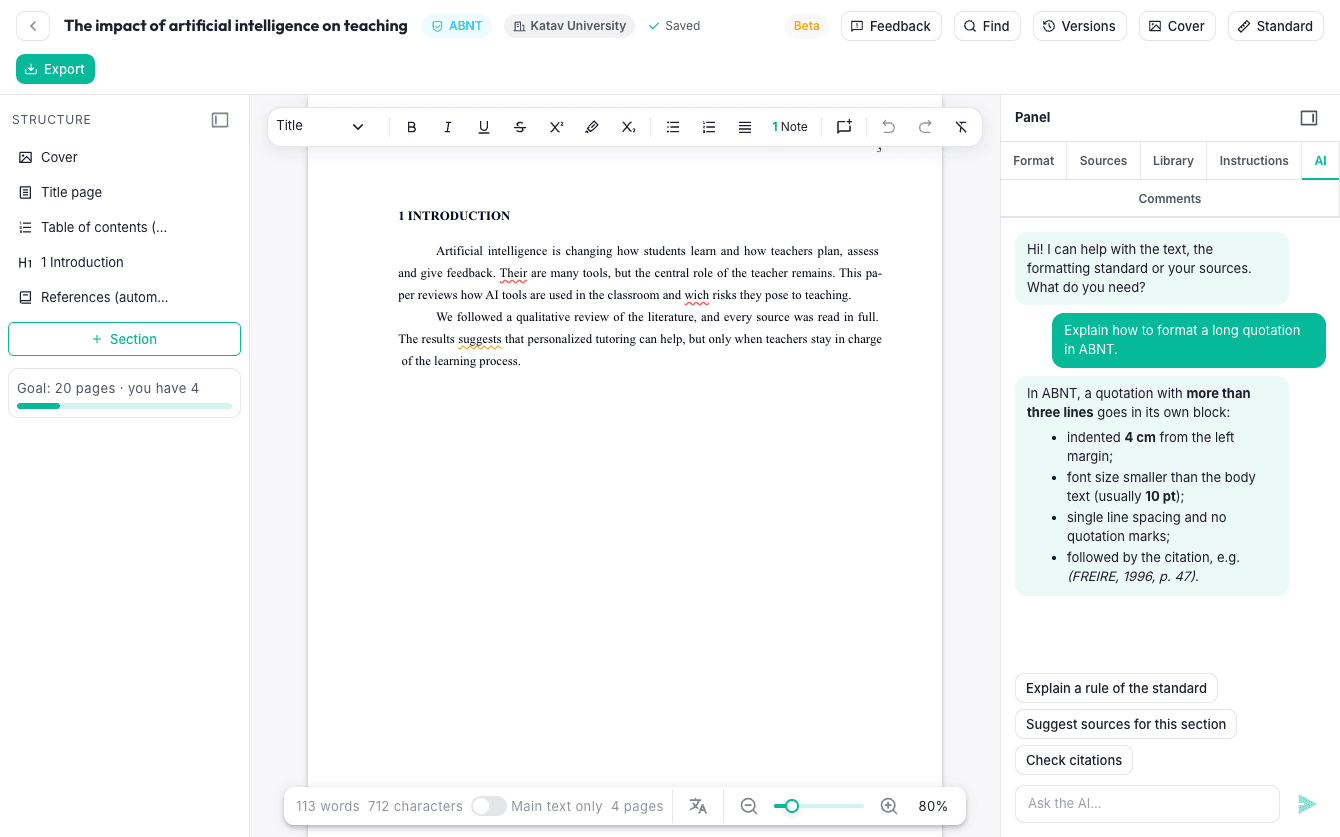Insert a numbered list
Screen dimensions: 1340x837
pos(709,127)
